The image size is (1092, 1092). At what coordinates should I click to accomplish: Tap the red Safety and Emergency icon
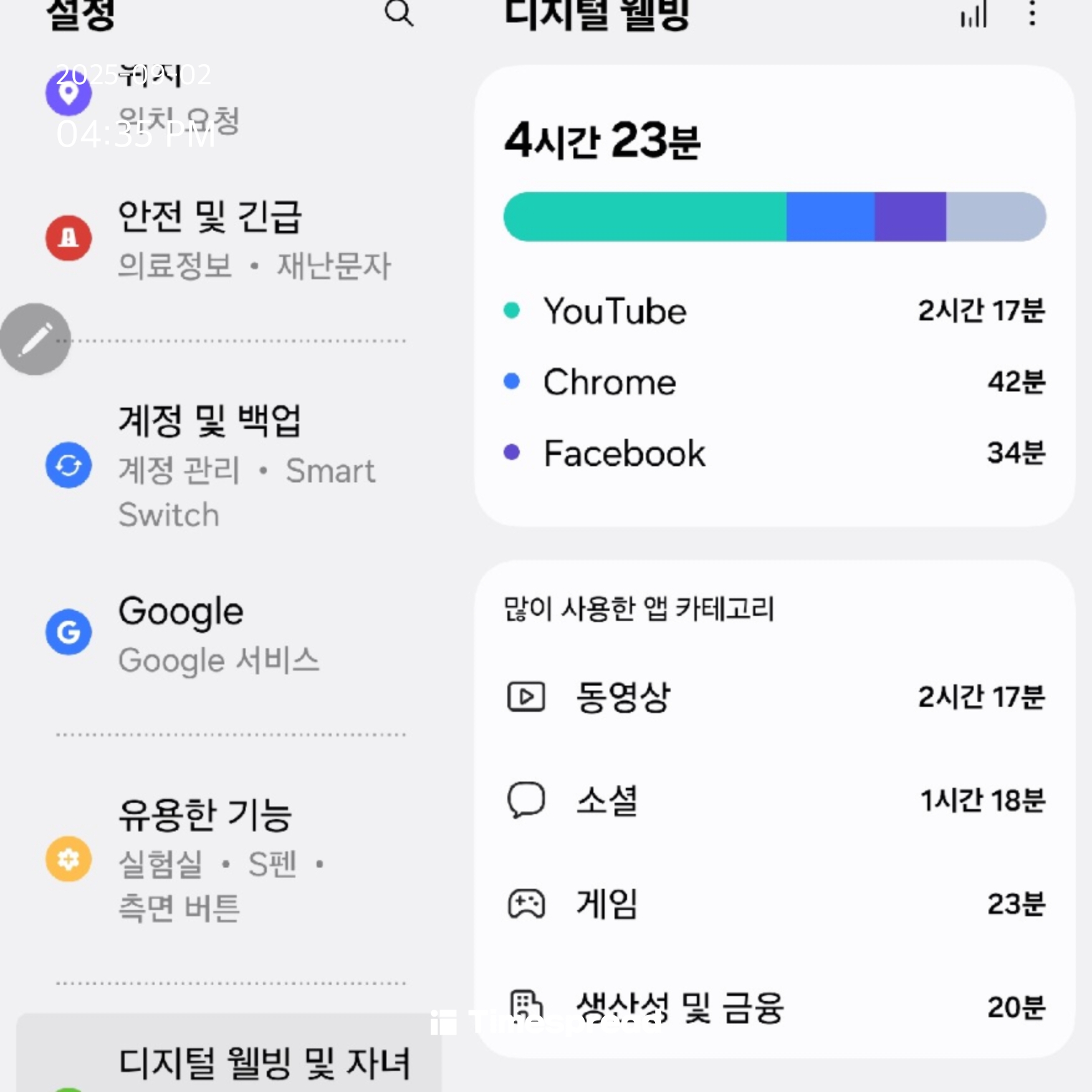pos(69,238)
